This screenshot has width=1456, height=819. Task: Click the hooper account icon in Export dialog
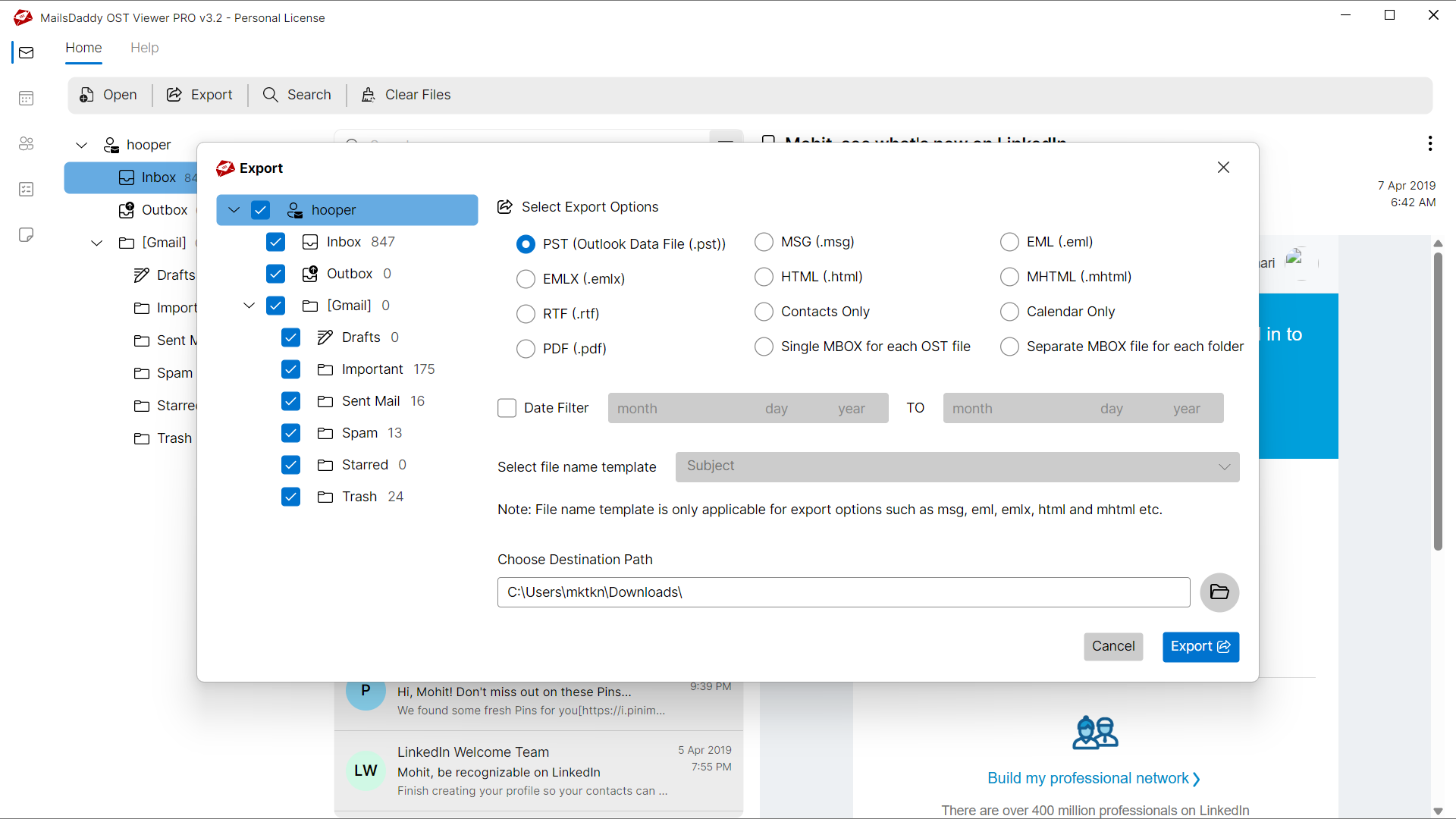click(x=295, y=210)
